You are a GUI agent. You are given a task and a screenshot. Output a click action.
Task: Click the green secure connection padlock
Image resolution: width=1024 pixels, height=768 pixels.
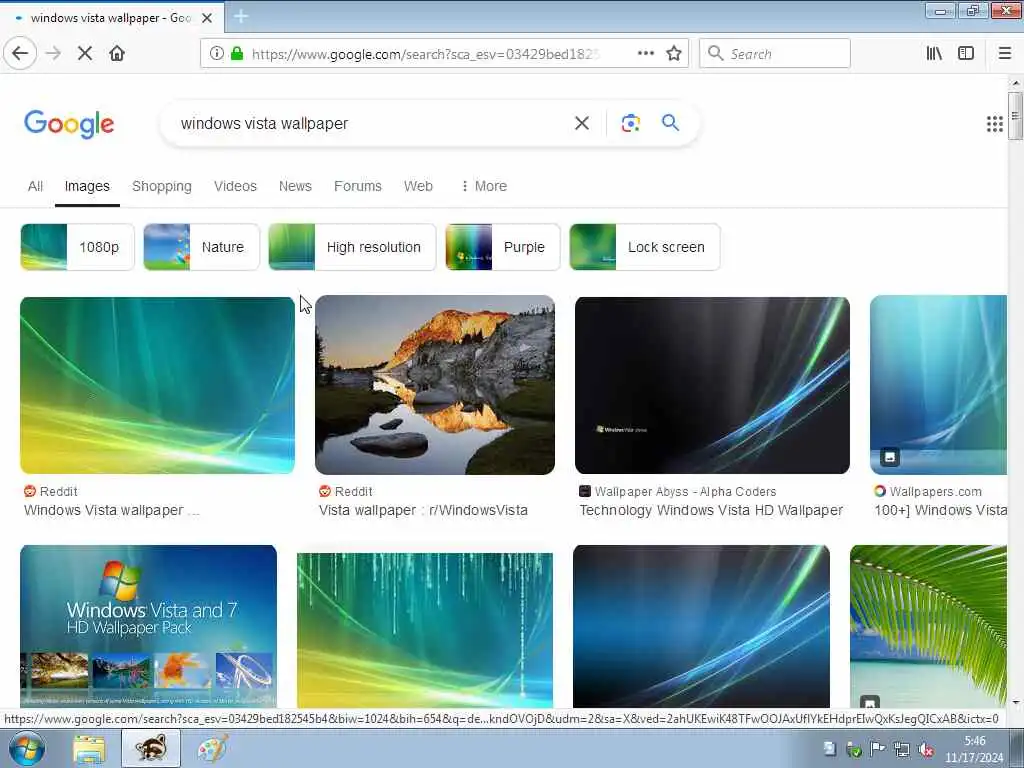click(237, 54)
